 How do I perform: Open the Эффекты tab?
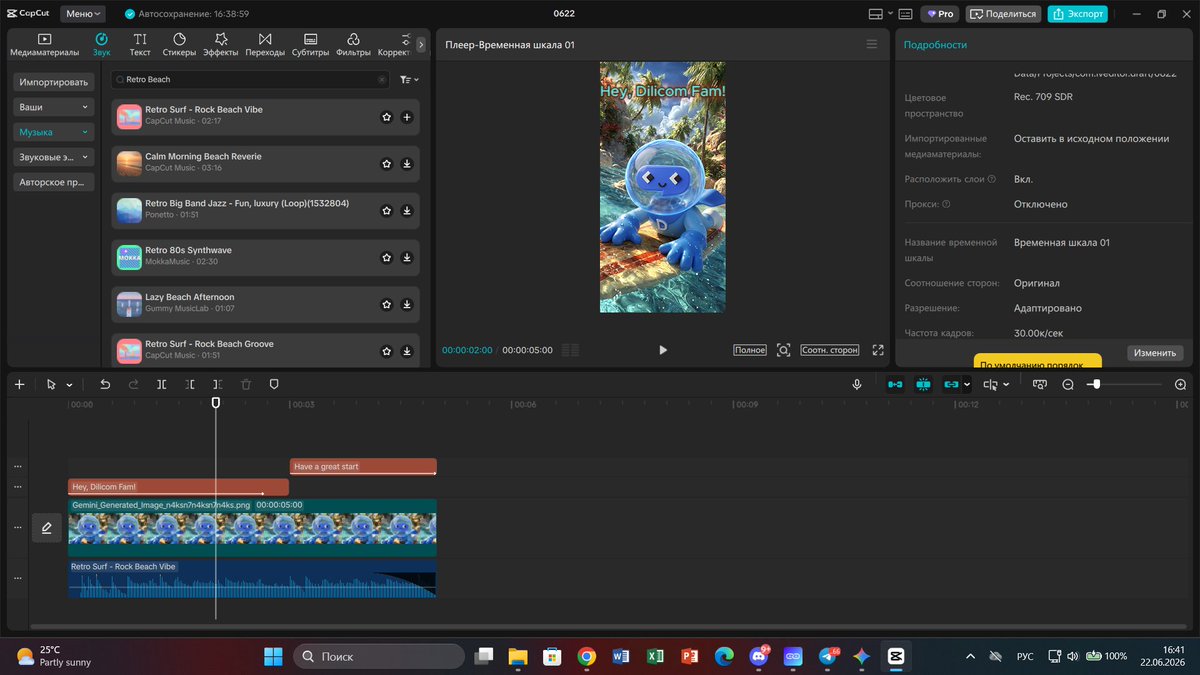pyautogui.click(x=220, y=44)
